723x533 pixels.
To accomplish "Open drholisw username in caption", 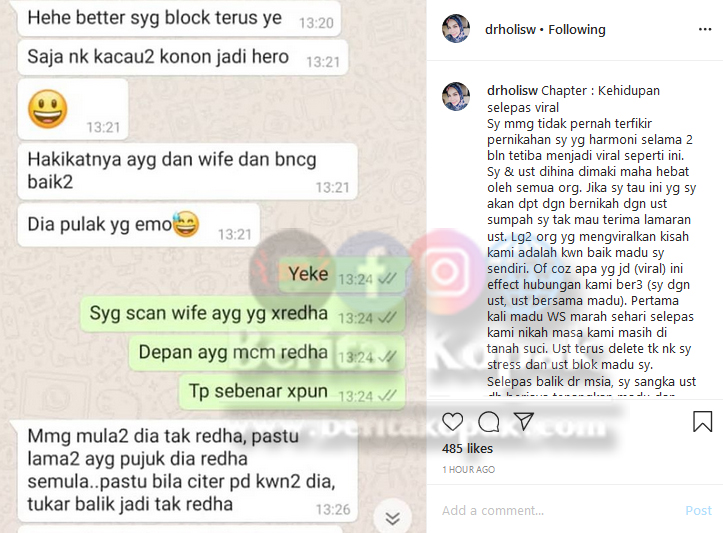I will [x=512, y=90].
